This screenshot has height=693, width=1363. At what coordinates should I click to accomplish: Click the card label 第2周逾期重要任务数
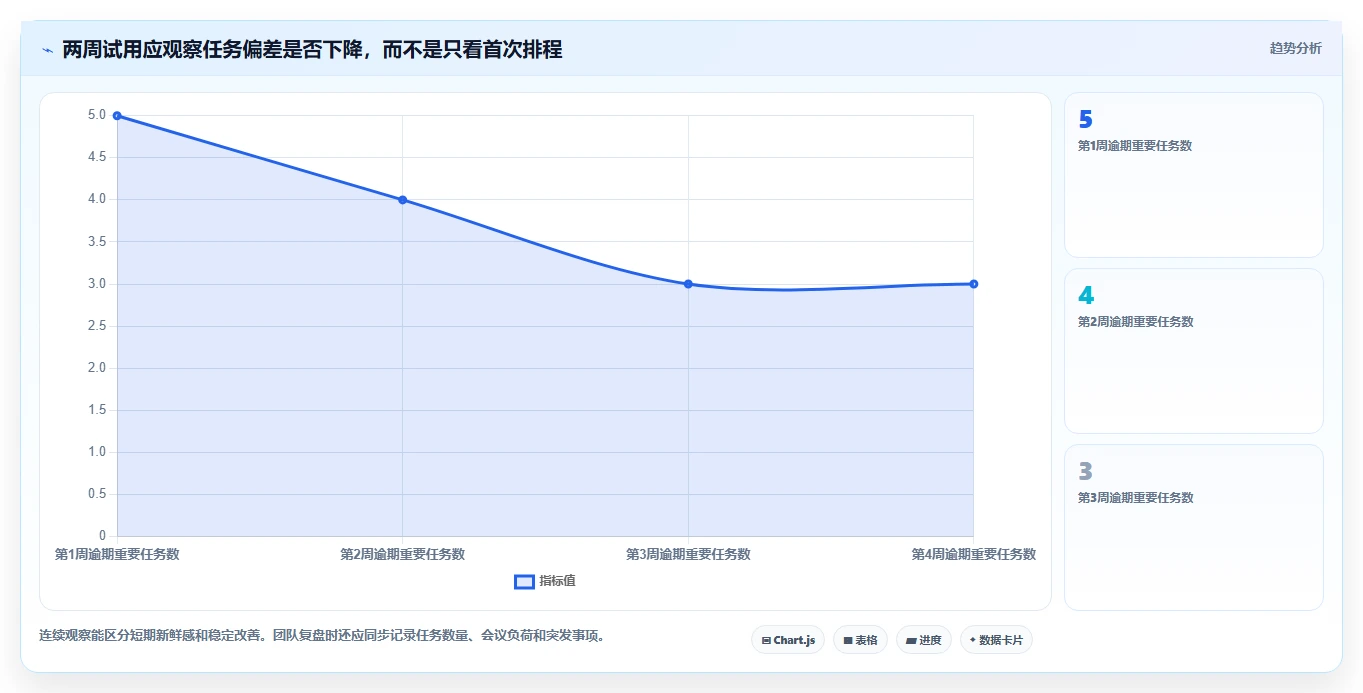(1135, 322)
